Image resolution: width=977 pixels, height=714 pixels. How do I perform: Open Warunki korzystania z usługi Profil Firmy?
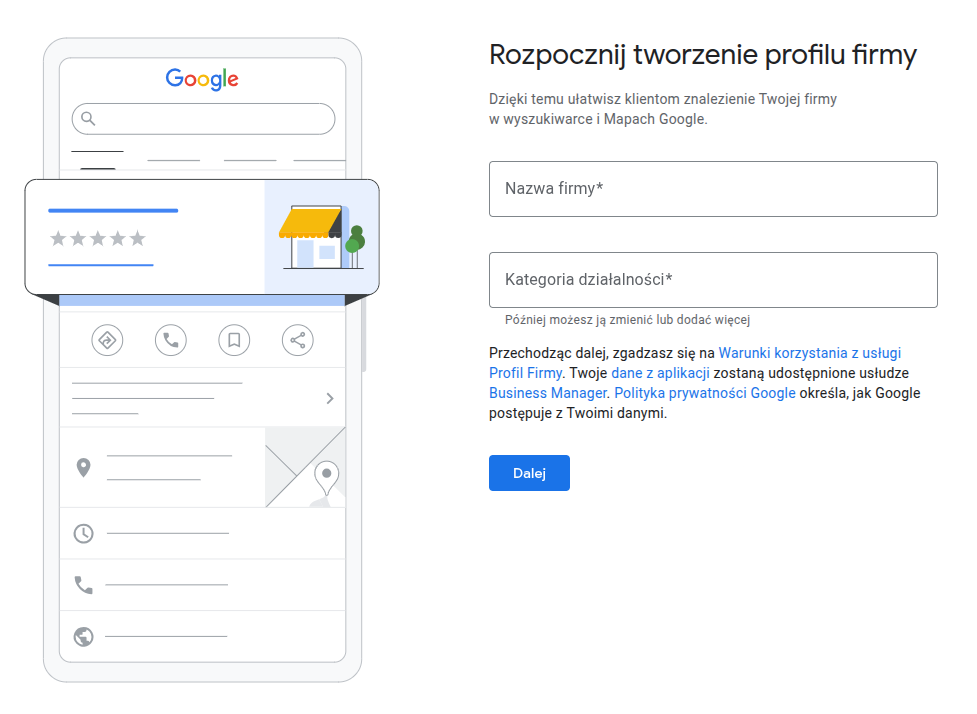[812, 352]
